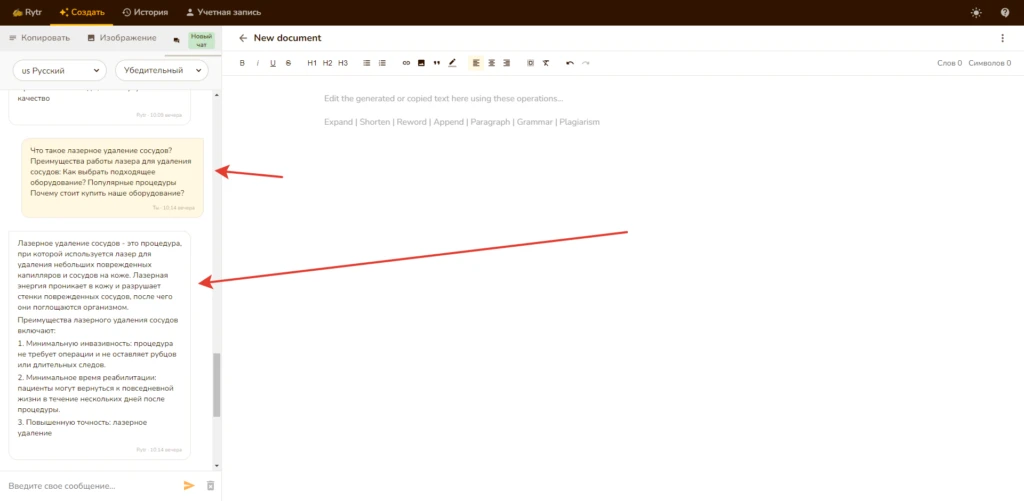Toggle underline formatting
The width and height of the screenshot is (1024, 501).
click(273, 63)
